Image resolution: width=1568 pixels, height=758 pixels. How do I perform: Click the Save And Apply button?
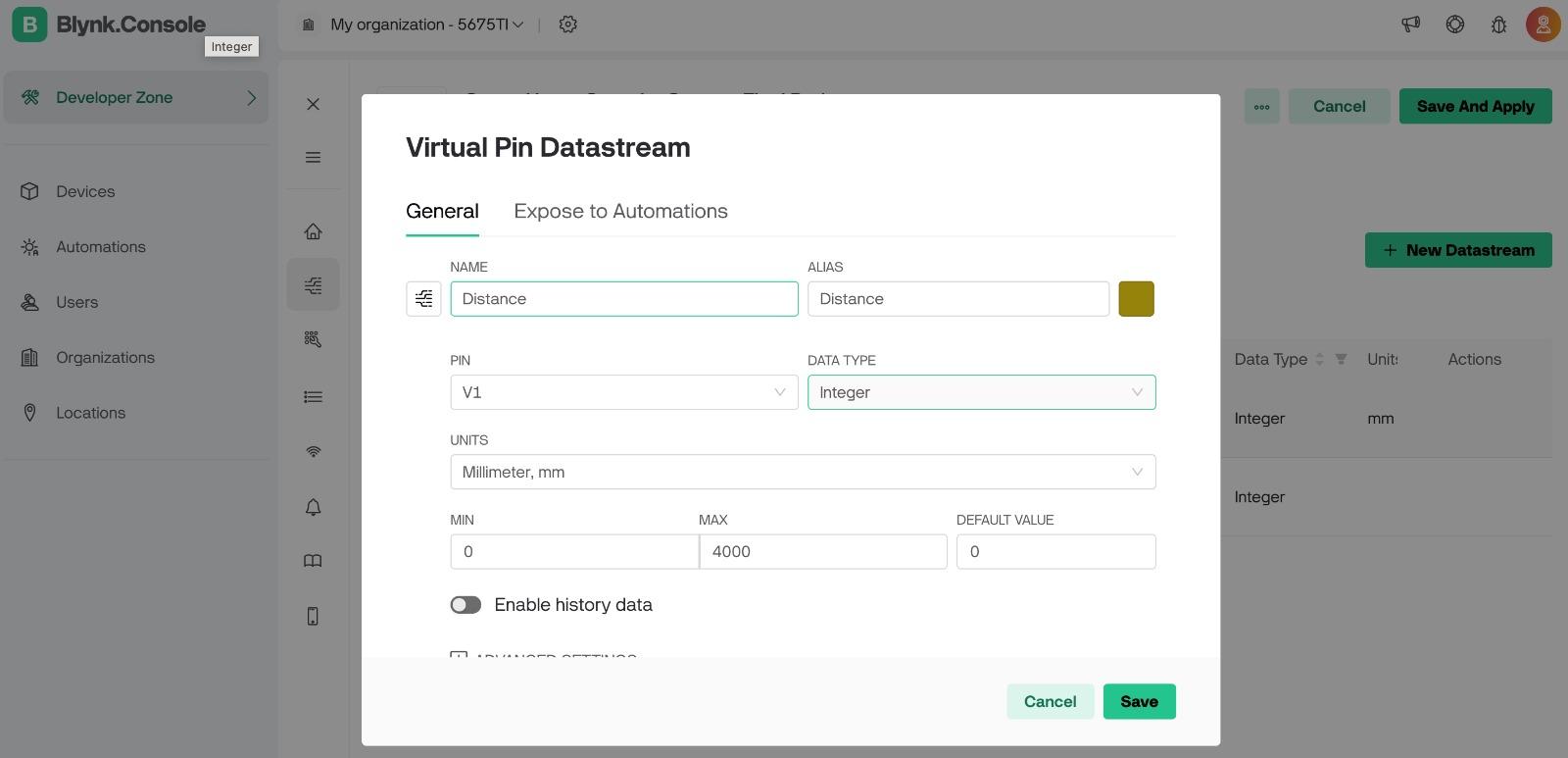point(1475,107)
